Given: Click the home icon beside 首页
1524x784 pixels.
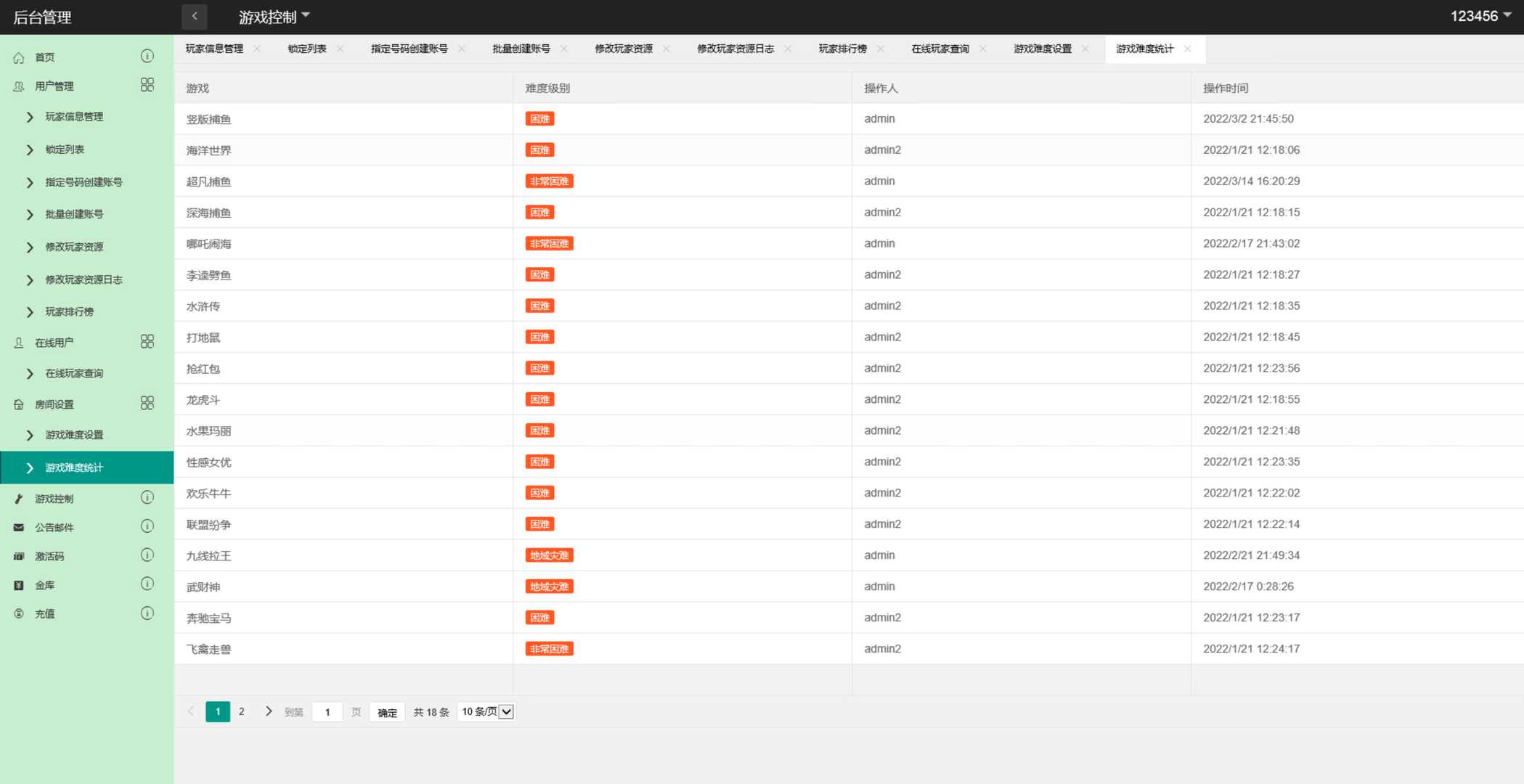Looking at the screenshot, I should (19, 57).
